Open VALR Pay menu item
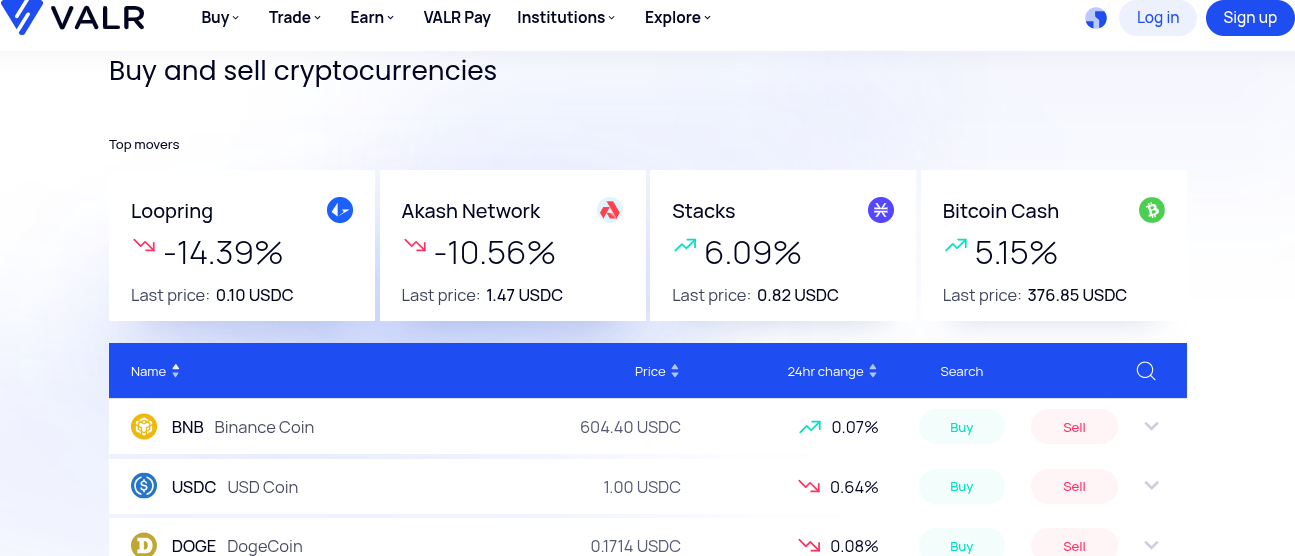This screenshot has width=1295, height=556. pos(457,18)
